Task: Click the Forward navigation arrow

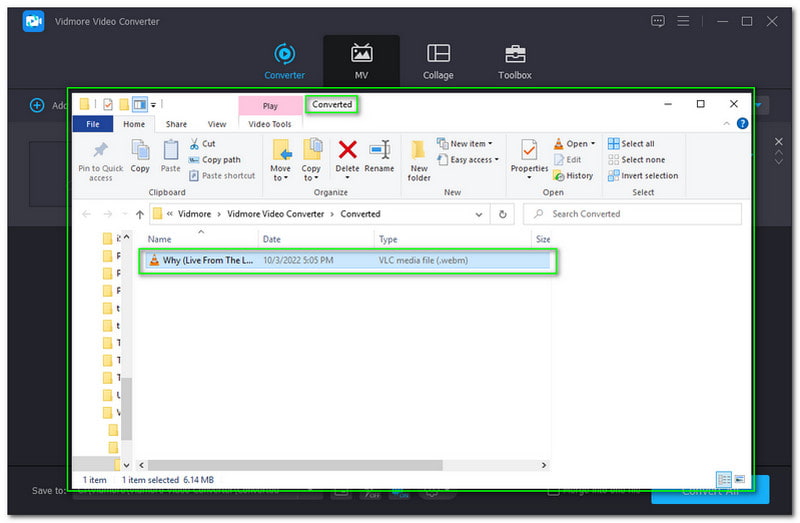Action: (107, 214)
